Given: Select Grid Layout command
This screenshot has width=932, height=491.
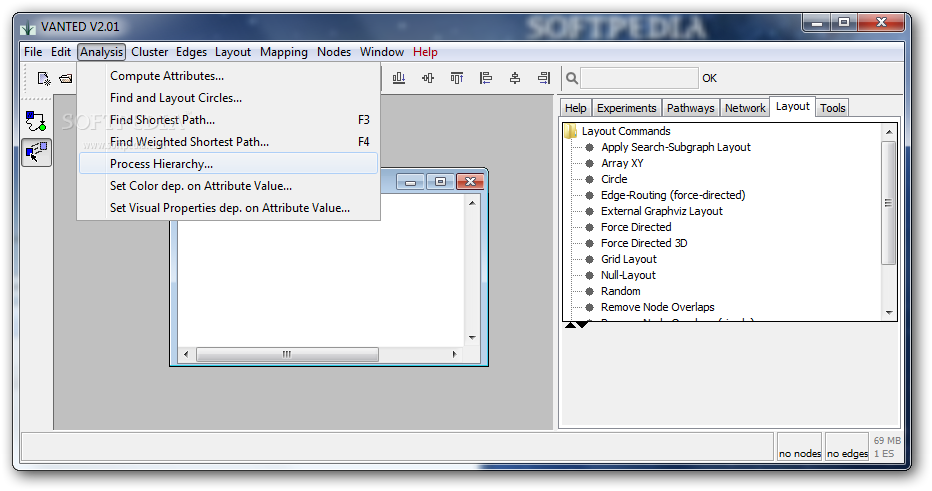Looking at the screenshot, I should click(629, 260).
